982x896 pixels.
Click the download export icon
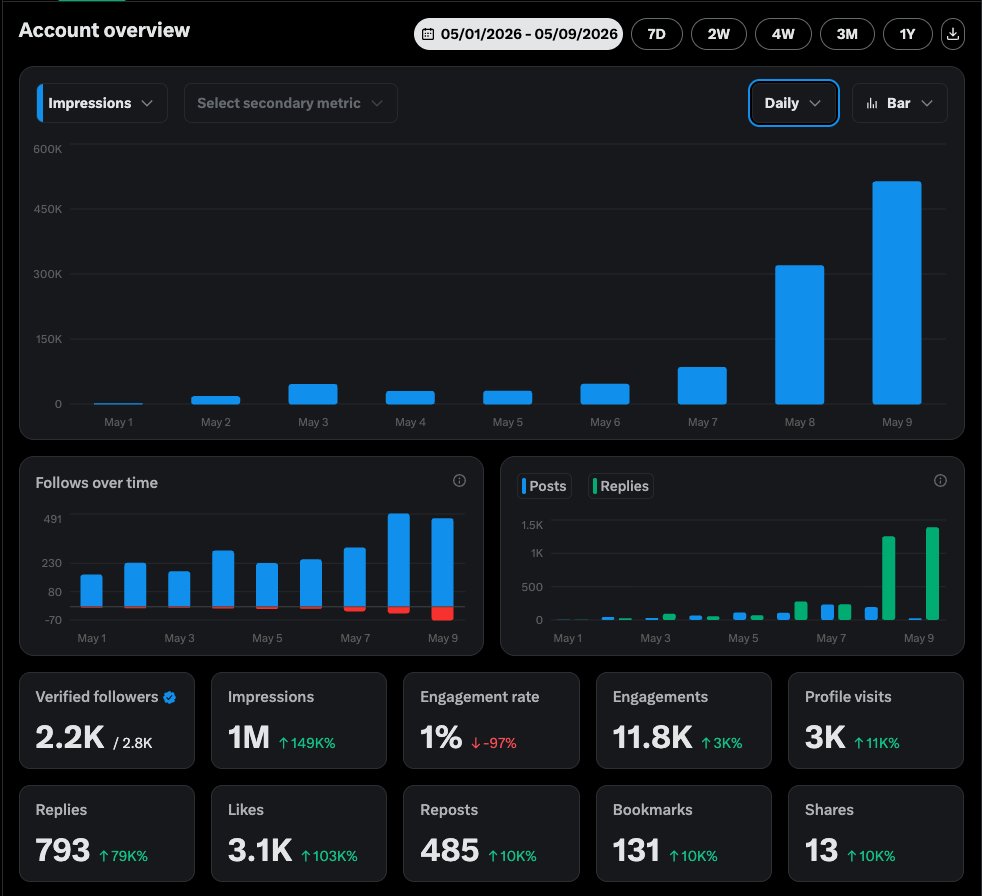953,34
